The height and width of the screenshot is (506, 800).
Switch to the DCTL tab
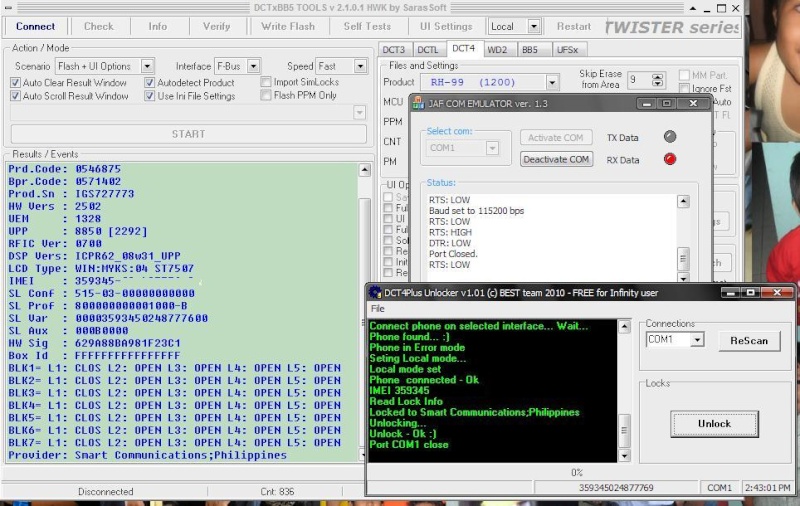pyautogui.click(x=428, y=49)
